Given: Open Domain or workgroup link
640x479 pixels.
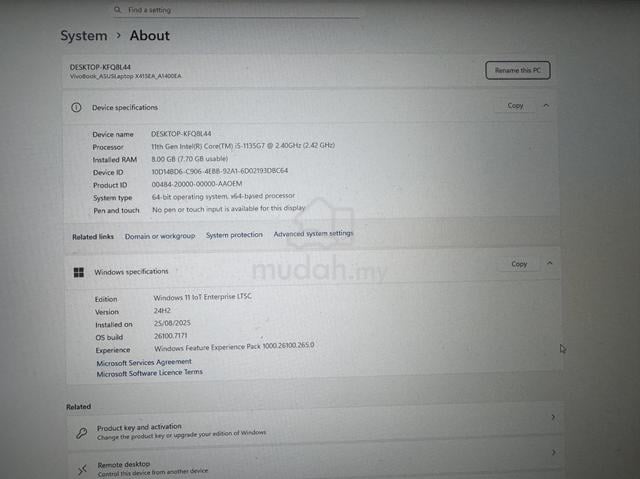Looking at the screenshot, I should (160, 236).
